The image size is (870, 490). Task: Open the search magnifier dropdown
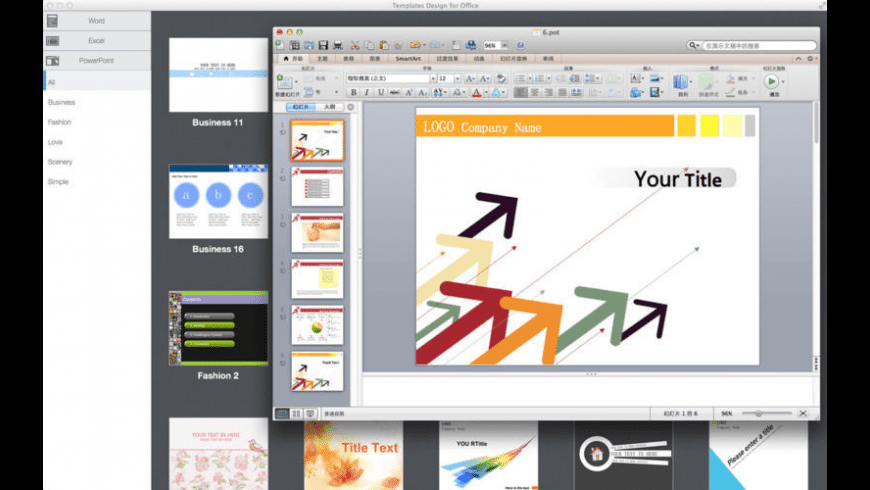(x=694, y=46)
